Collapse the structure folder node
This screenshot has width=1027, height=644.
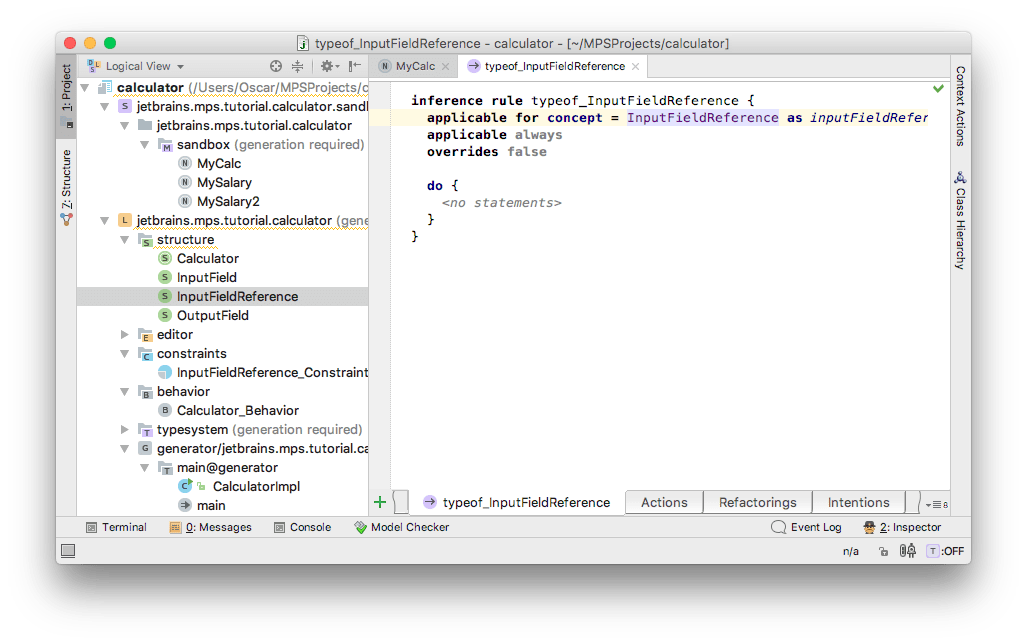tap(125, 240)
